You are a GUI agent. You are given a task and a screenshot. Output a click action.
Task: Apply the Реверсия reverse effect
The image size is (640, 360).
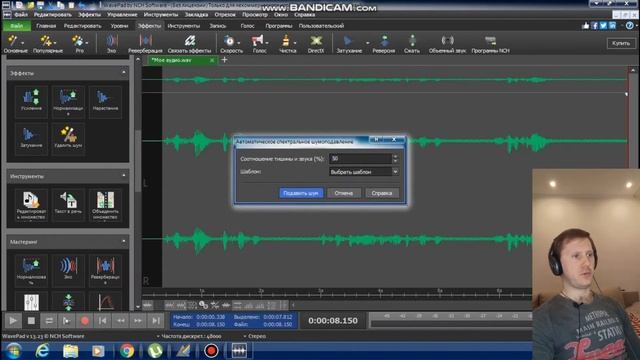click(x=384, y=44)
